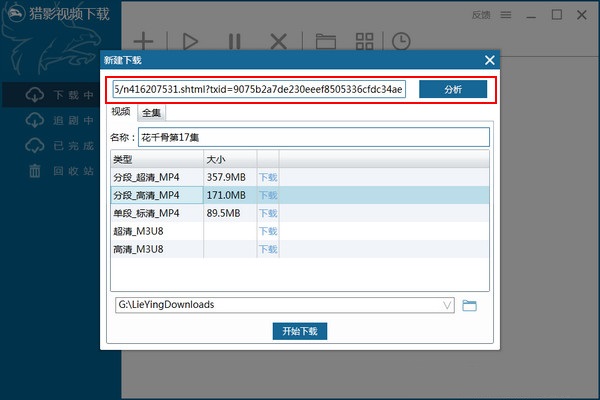Click the 反馈 feedback link
600x400 pixels.
481,15
